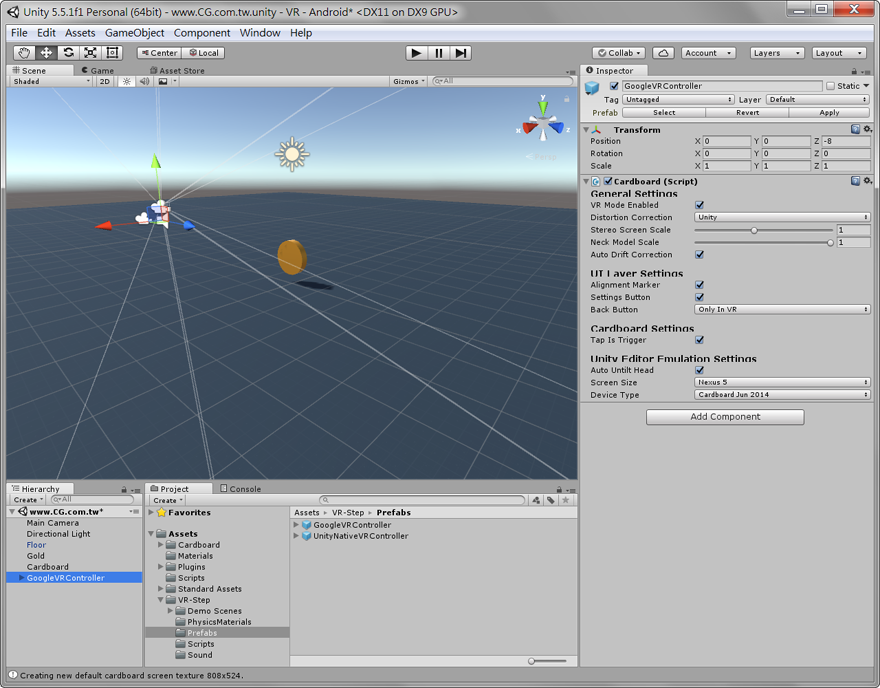Open the Shaded draw mode dropdown

[52, 81]
